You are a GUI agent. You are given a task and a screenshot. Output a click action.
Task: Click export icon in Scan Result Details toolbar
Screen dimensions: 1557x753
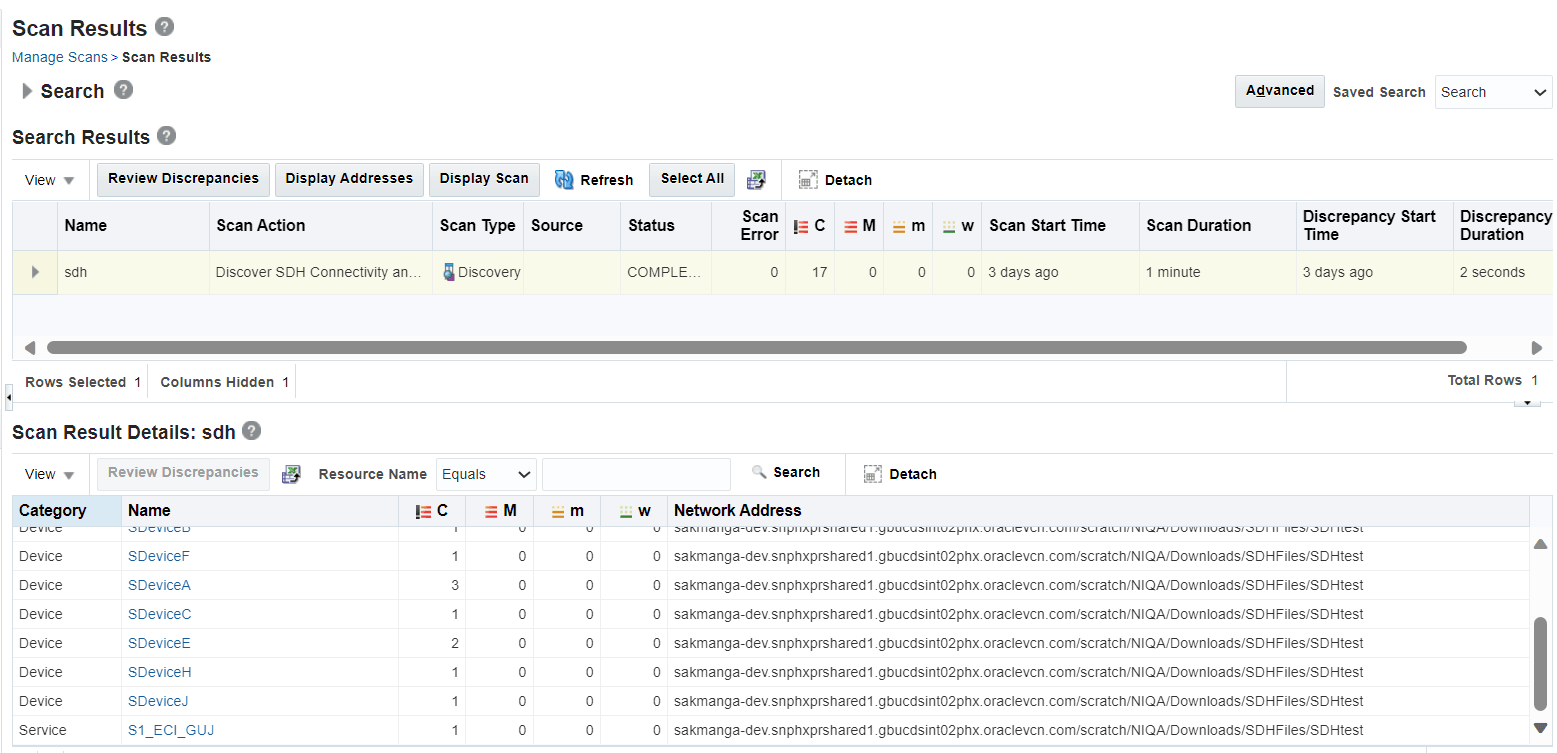click(x=291, y=474)
